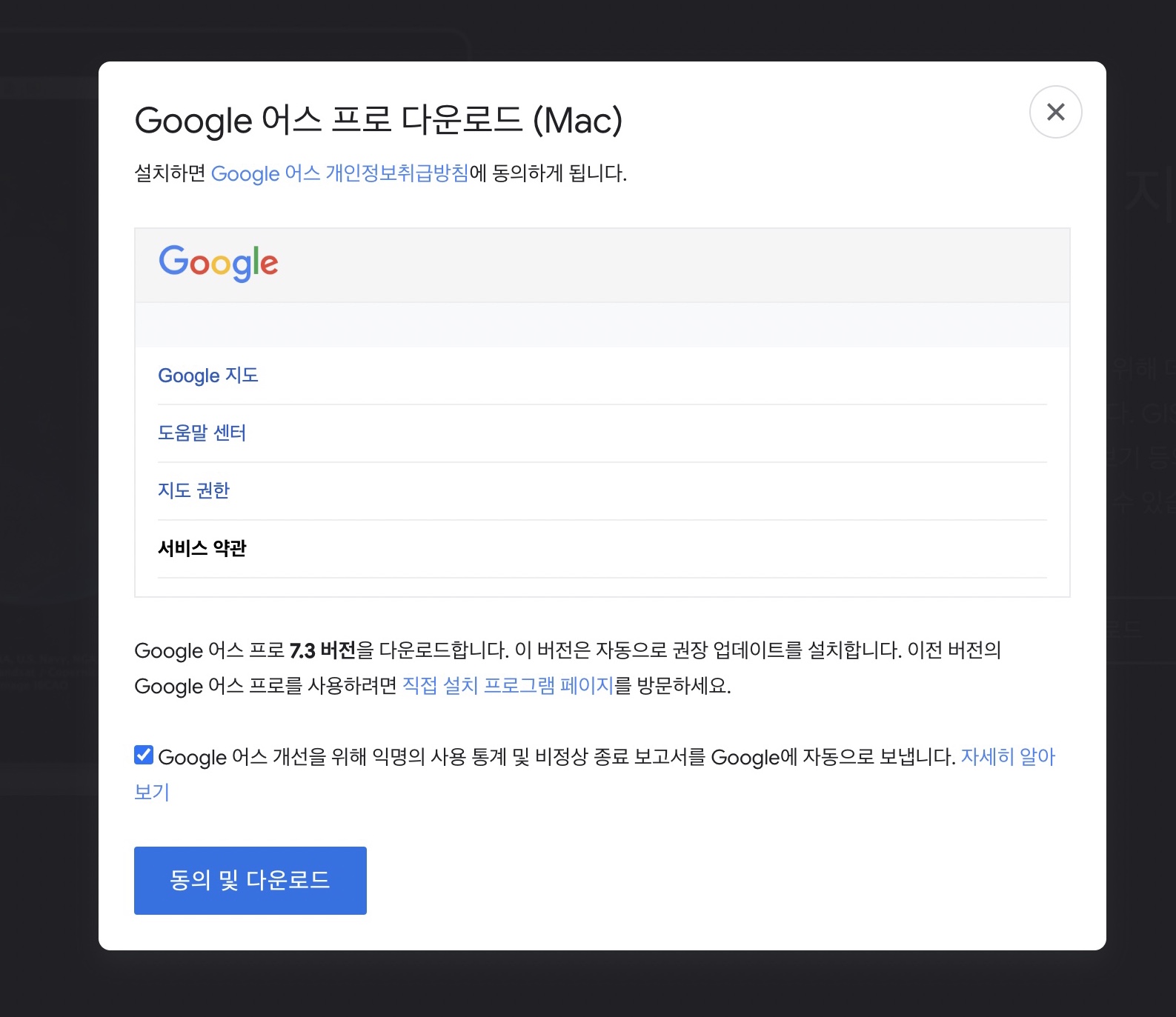
Task: Click the Google Earth privacy policy hyperlink
Action: pyautogui.click(x=340, y=174)
